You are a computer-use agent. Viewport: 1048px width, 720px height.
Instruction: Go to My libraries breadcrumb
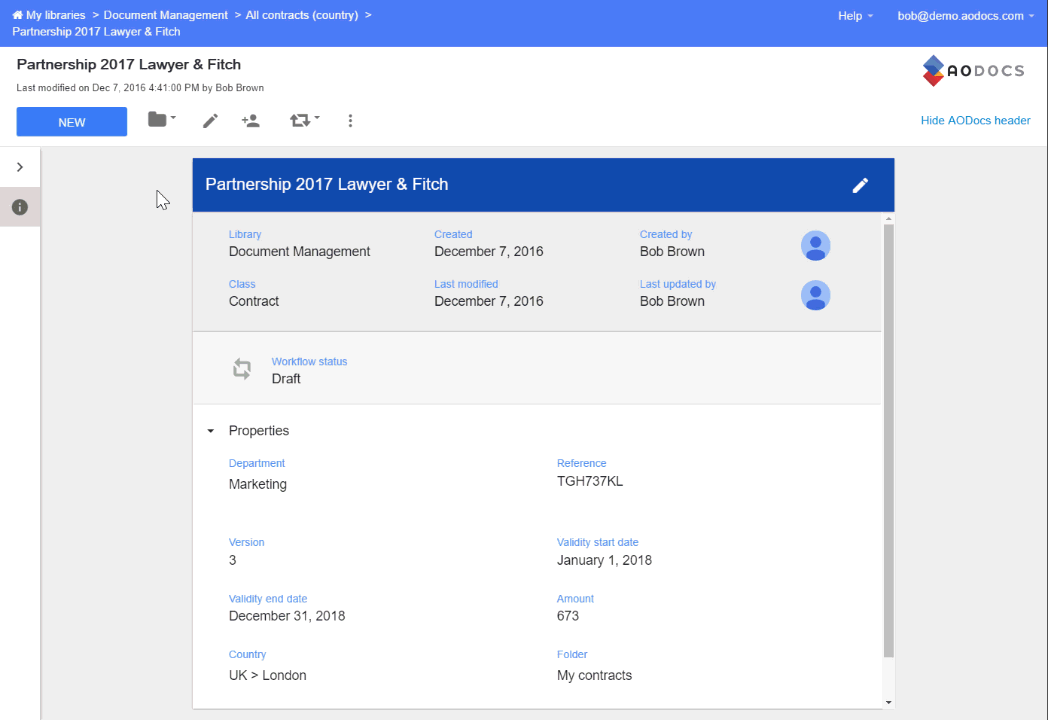click(x=55, y=15)
